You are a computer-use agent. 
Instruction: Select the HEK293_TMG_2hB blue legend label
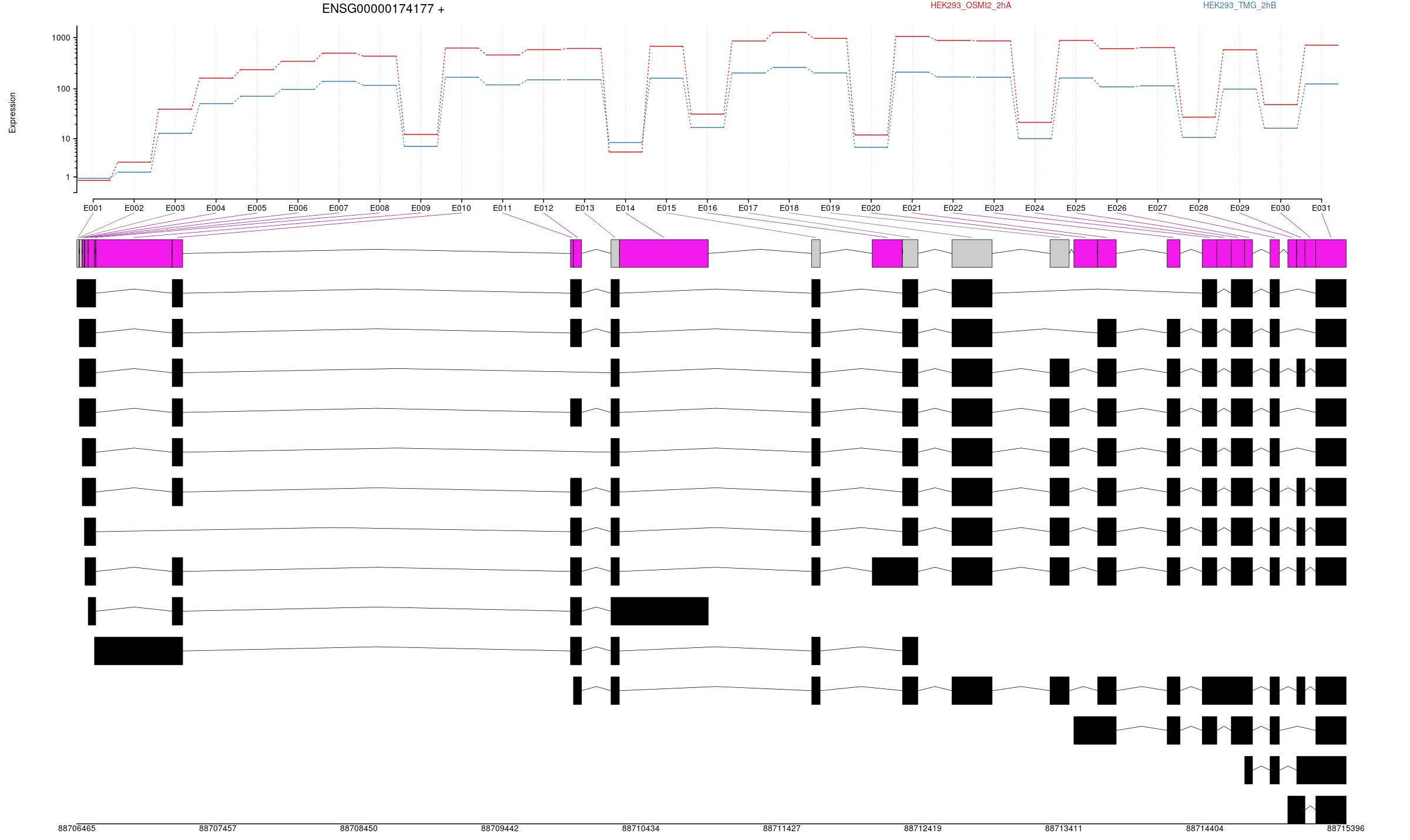coord(1240,5)
